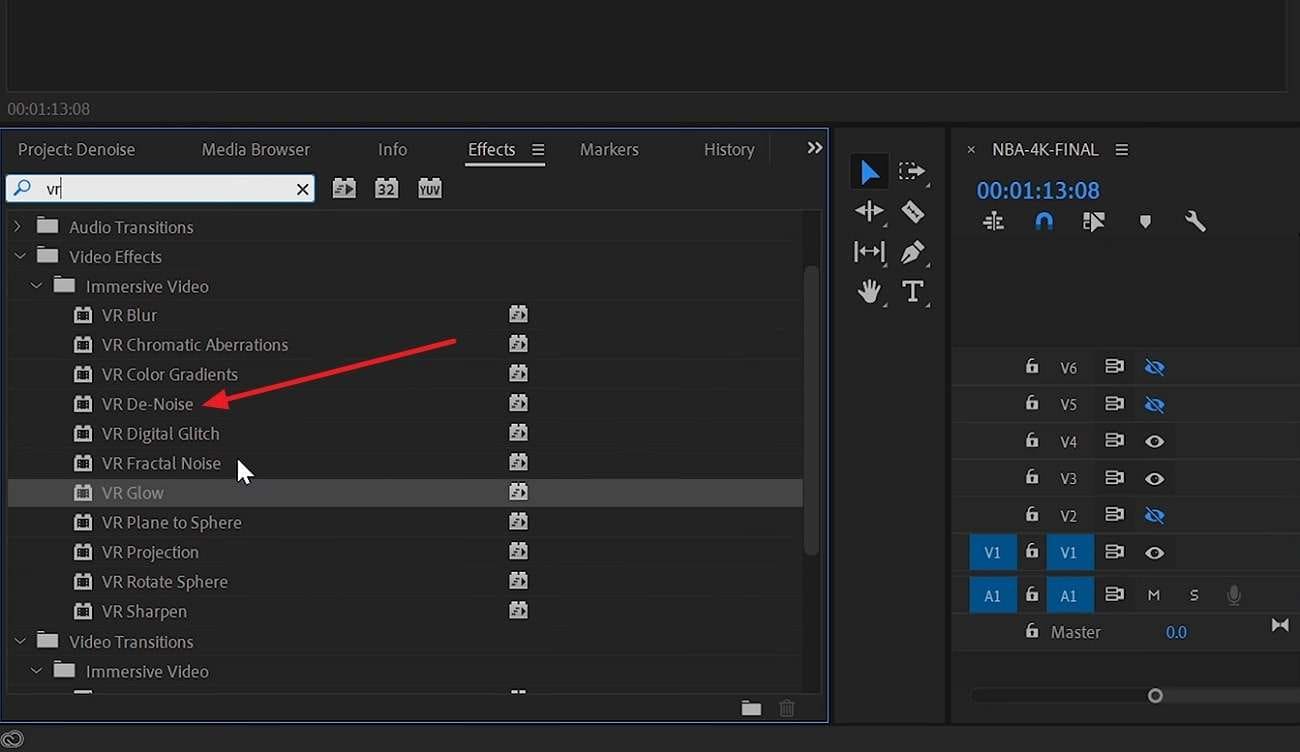Collapse the Immersive Video folder
Image resolution: width=1300 pixels, height=752 pixels.
[36, 286]
